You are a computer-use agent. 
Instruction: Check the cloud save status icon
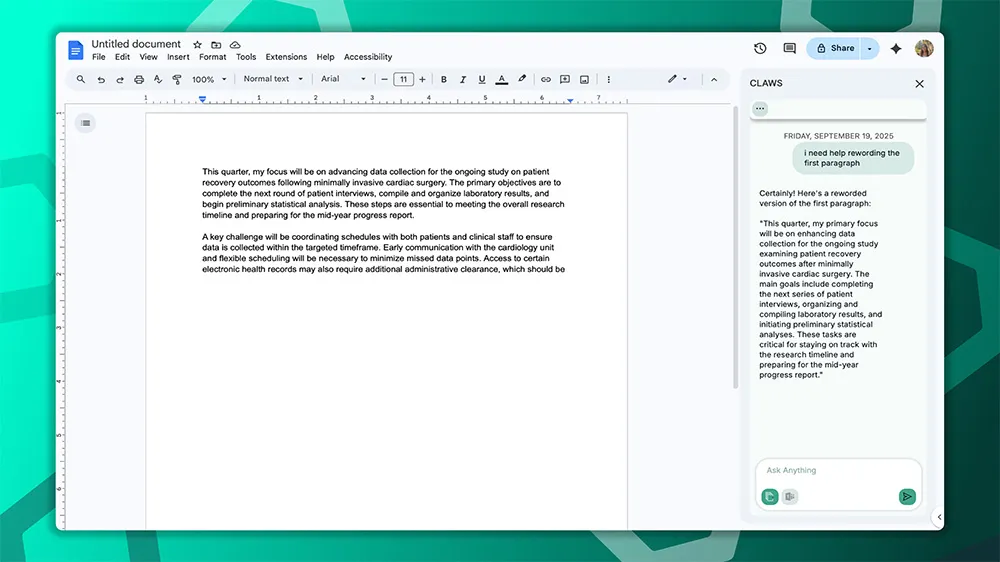(235, 45)
